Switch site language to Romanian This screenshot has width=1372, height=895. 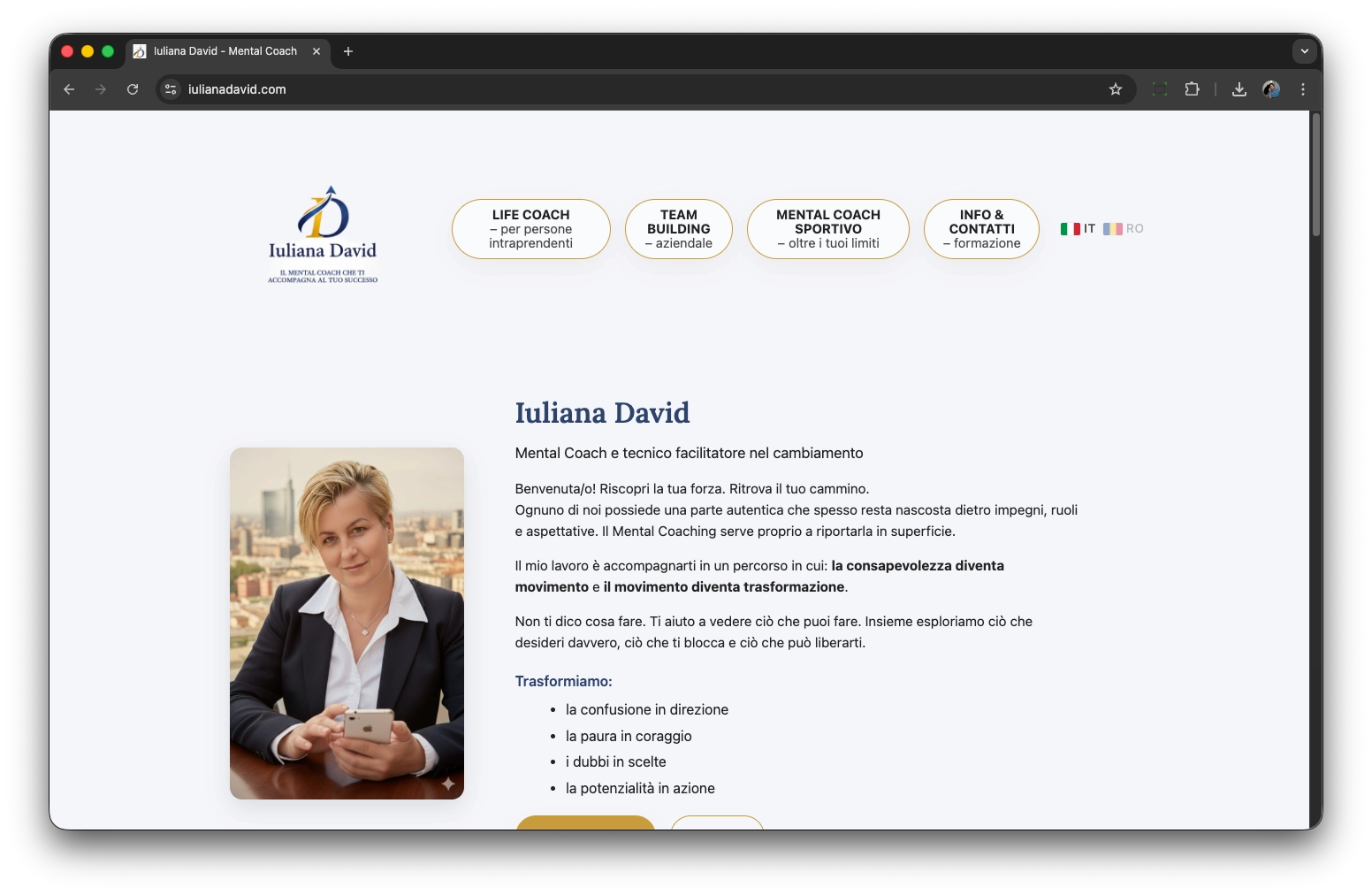click(1124, 228)
